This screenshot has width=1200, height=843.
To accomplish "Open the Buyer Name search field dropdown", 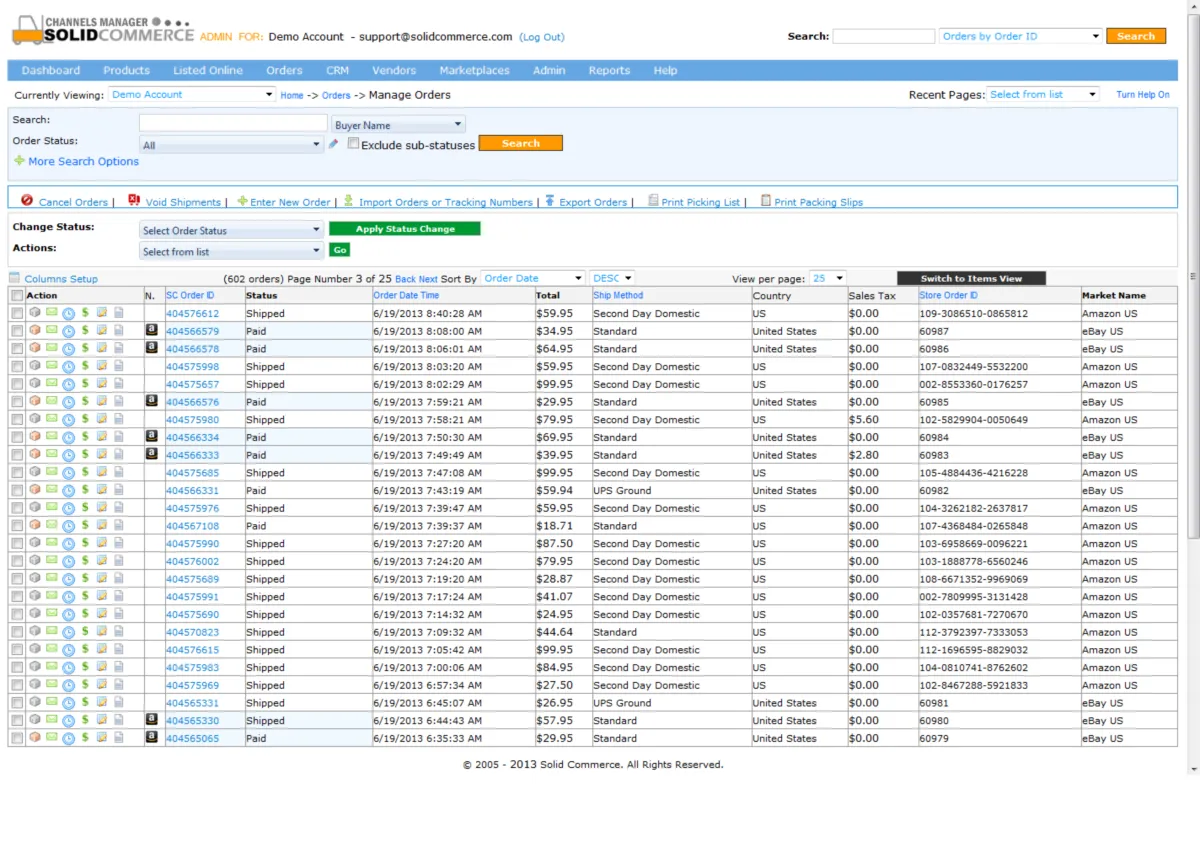I will pyautogui.click(x=398, y=125).
